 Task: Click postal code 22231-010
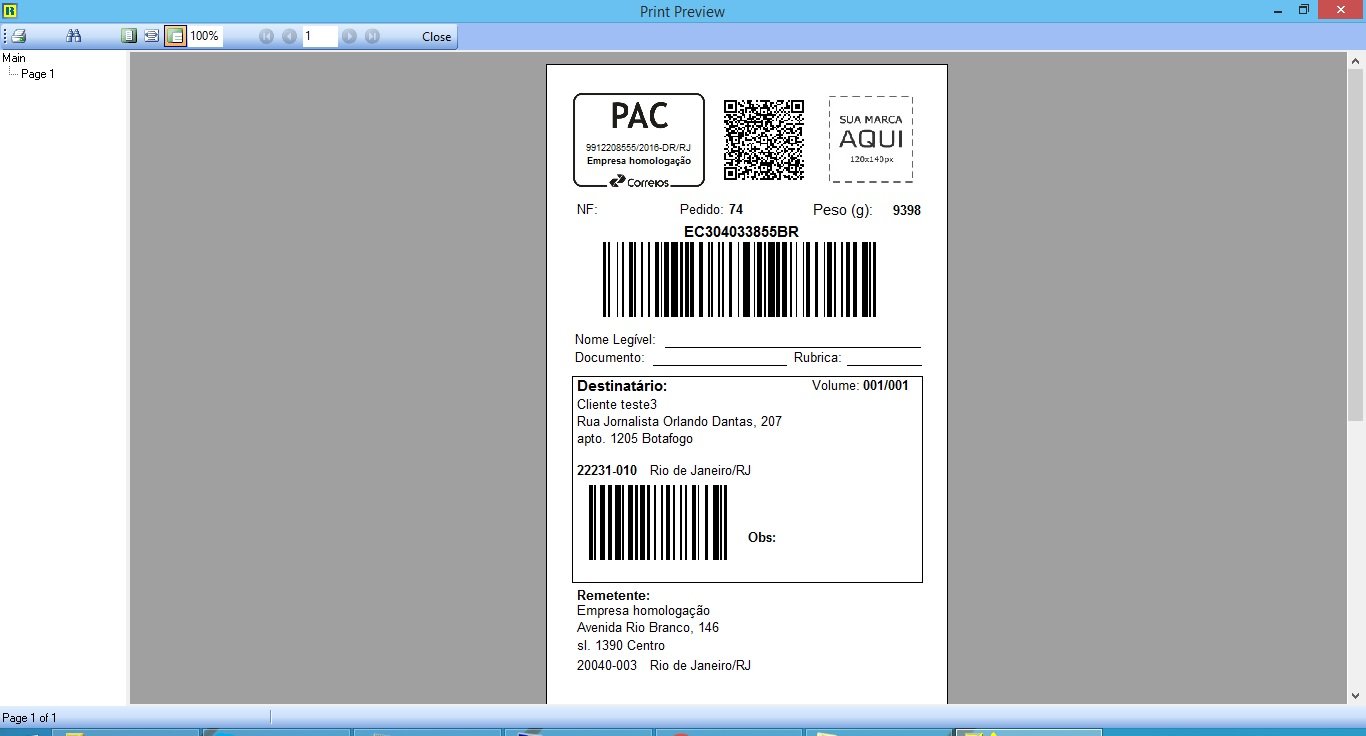607,471
